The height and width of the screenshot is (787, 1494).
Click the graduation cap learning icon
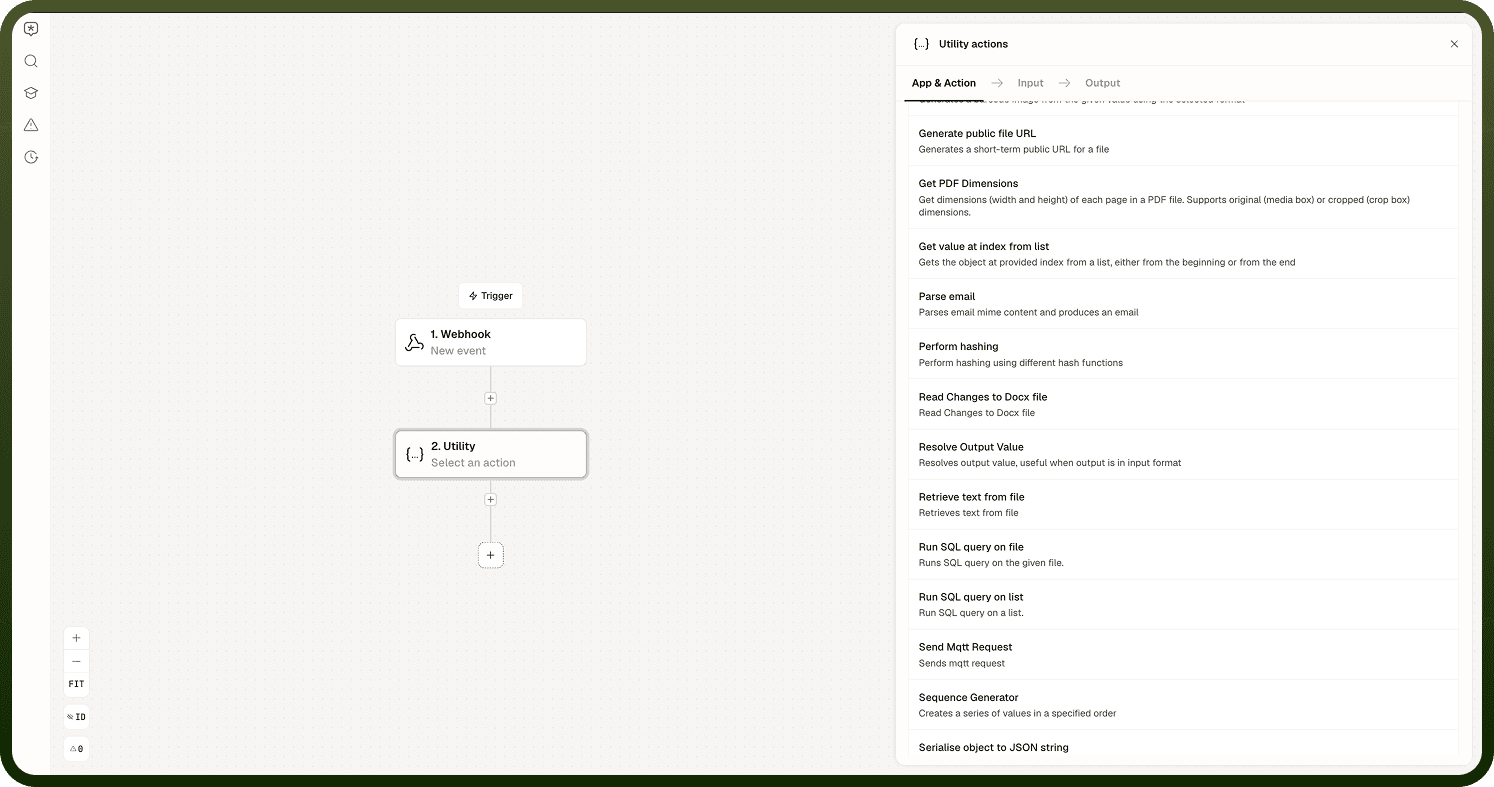point(31,93)
